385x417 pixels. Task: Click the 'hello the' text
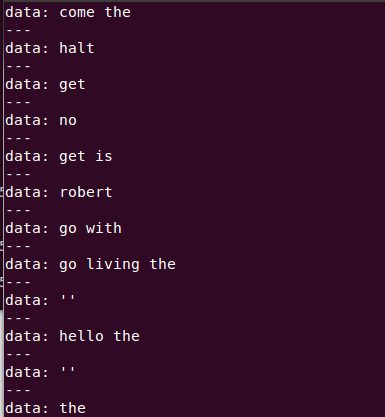99,336
